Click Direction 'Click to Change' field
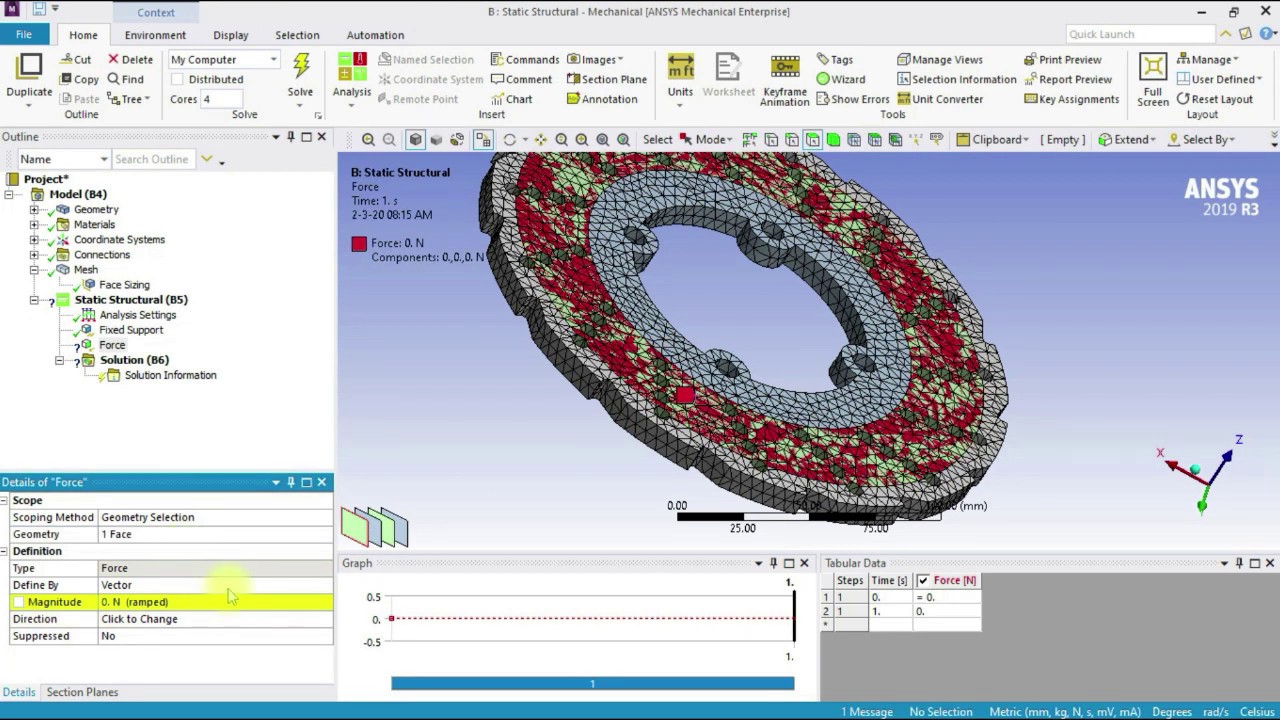The image size is (1280, 720). (215, 619)
